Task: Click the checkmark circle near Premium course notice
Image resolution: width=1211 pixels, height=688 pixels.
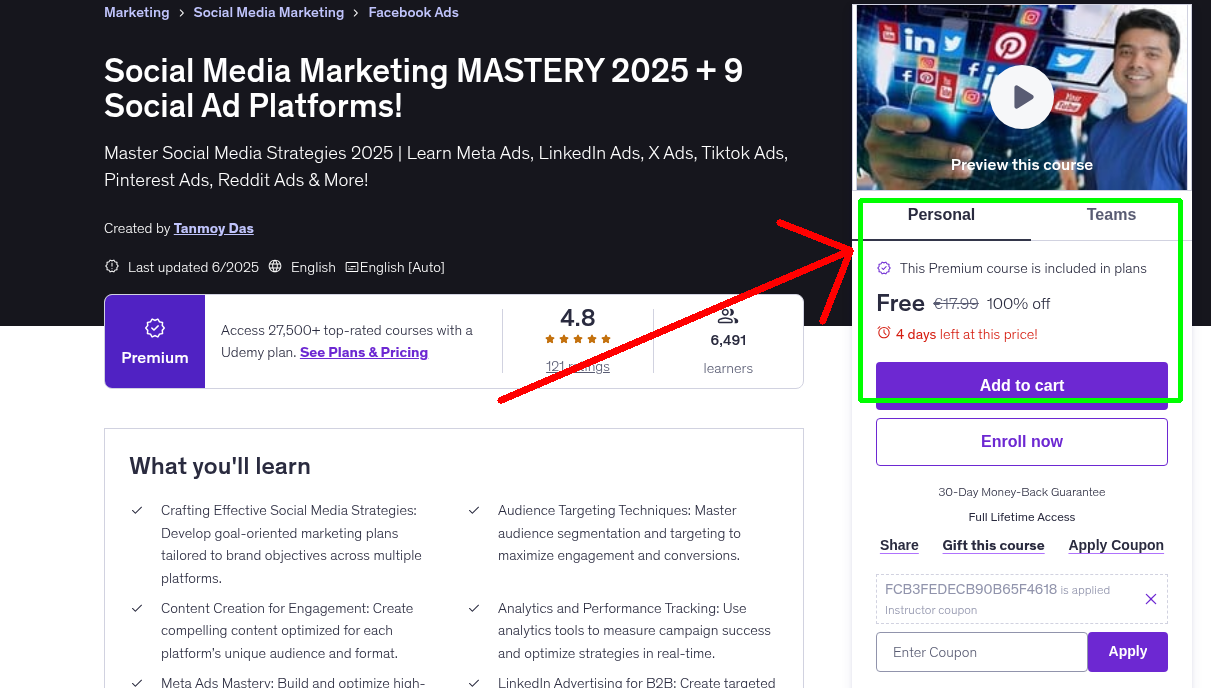Action: (x=884, y=268)
